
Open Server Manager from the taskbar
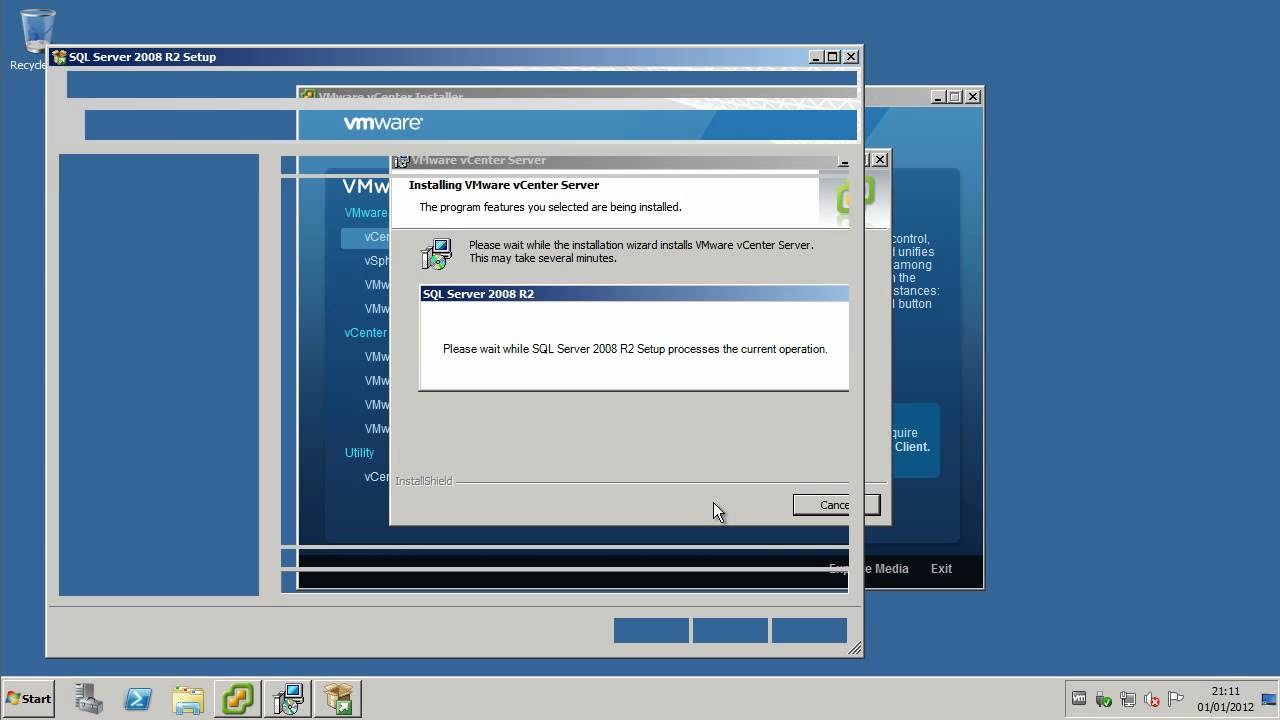[x=89, y=699]
